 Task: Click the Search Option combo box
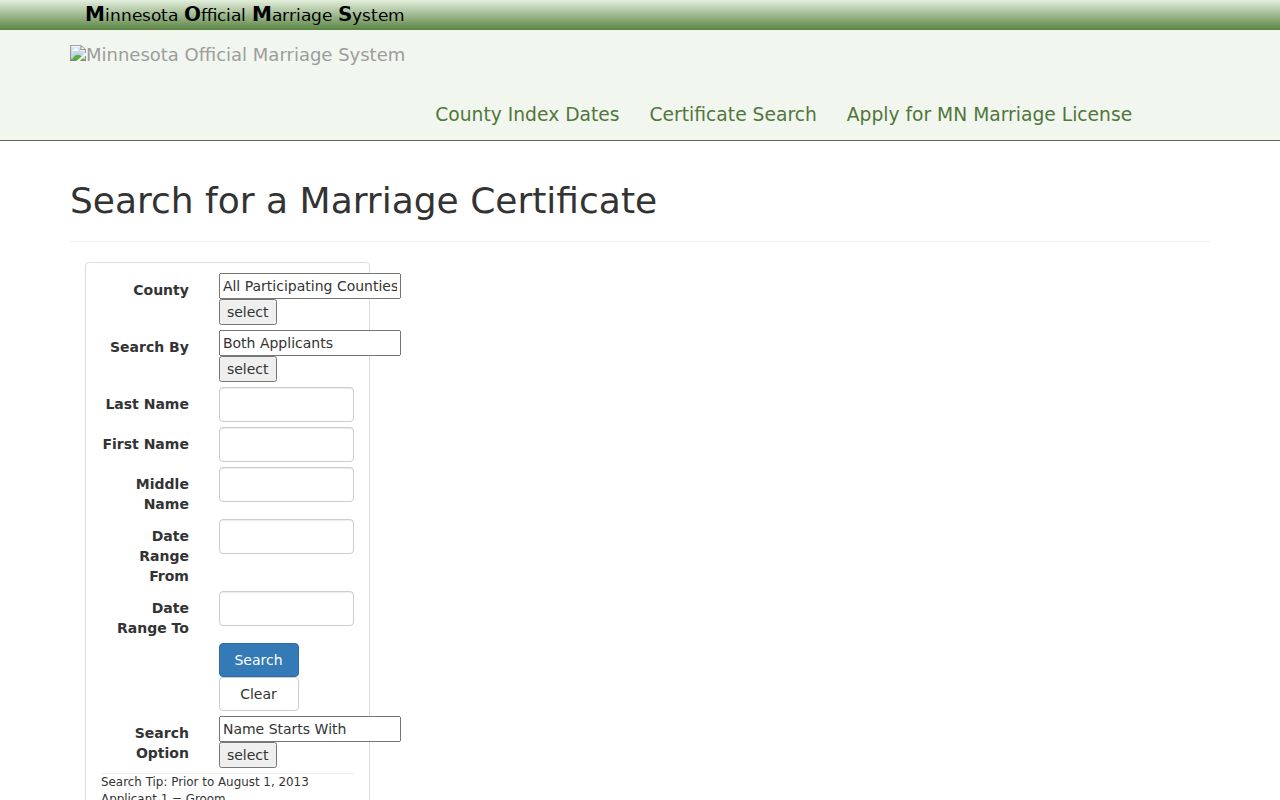point(310,729)
